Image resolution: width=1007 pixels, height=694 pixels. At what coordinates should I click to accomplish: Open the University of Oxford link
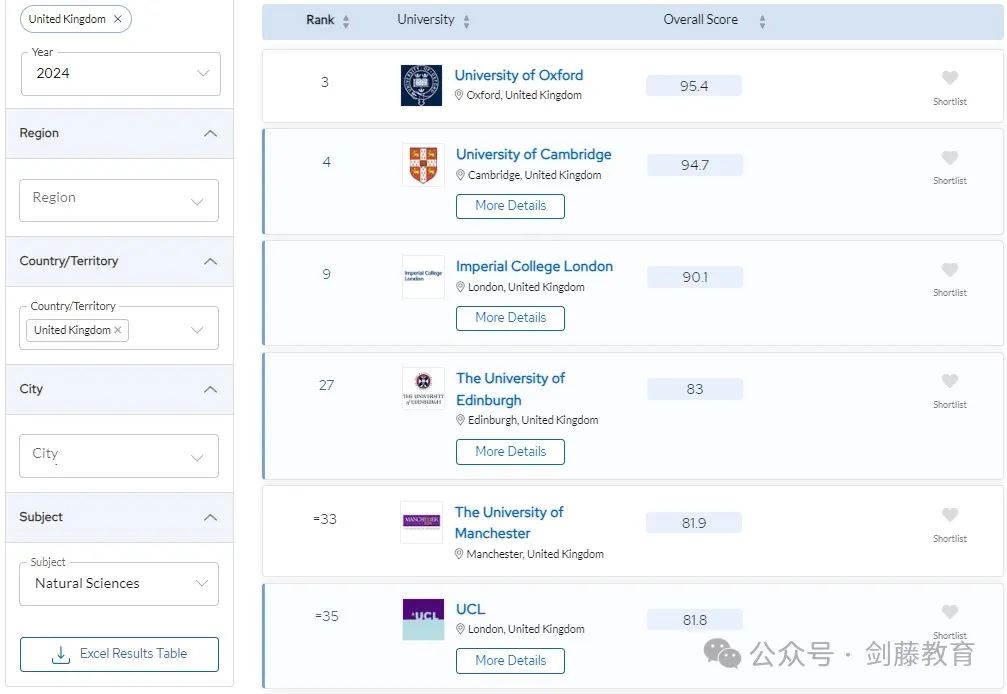[x=519, y=75]
